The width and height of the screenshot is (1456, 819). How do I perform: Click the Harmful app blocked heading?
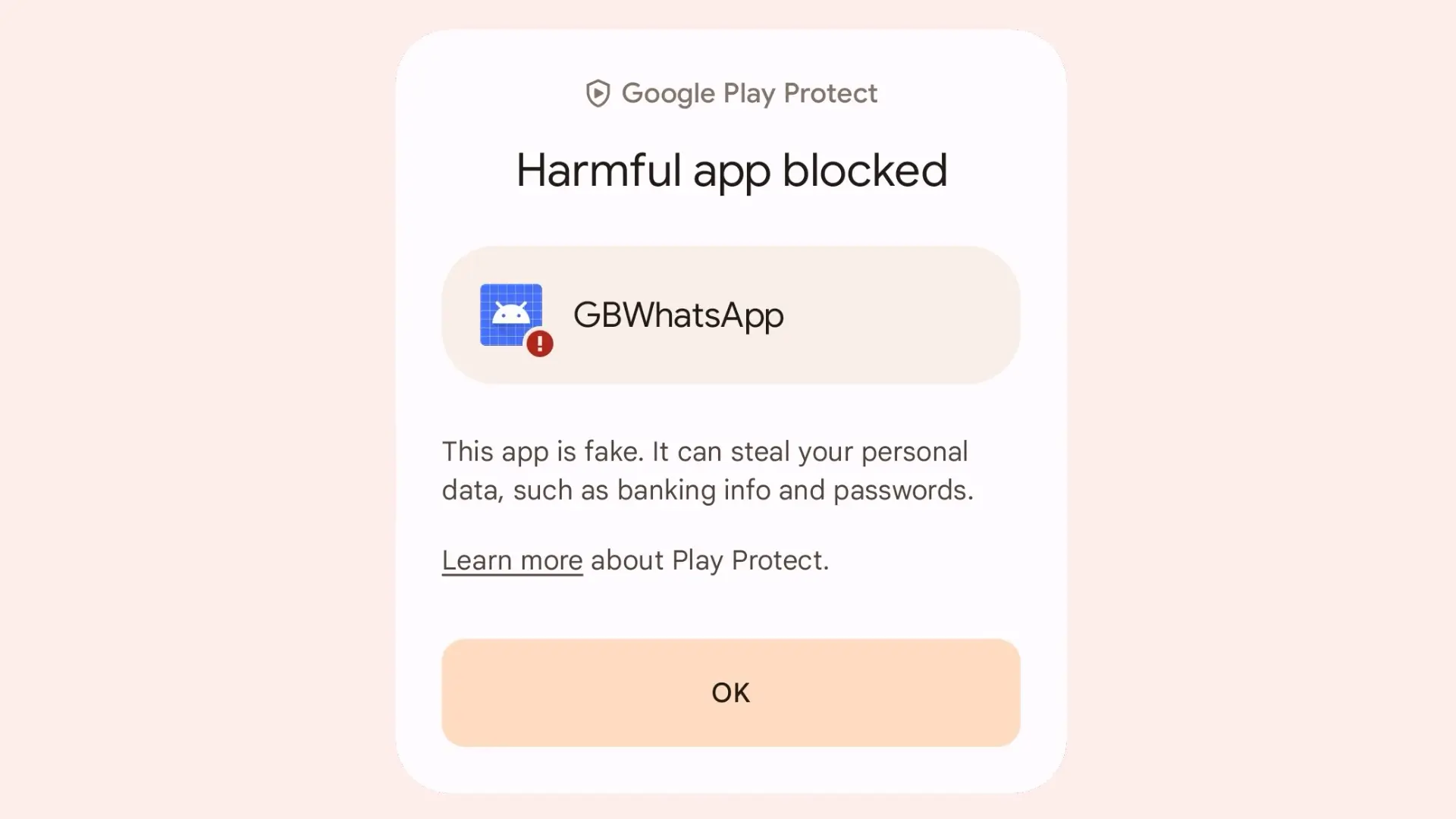[732, 171]
